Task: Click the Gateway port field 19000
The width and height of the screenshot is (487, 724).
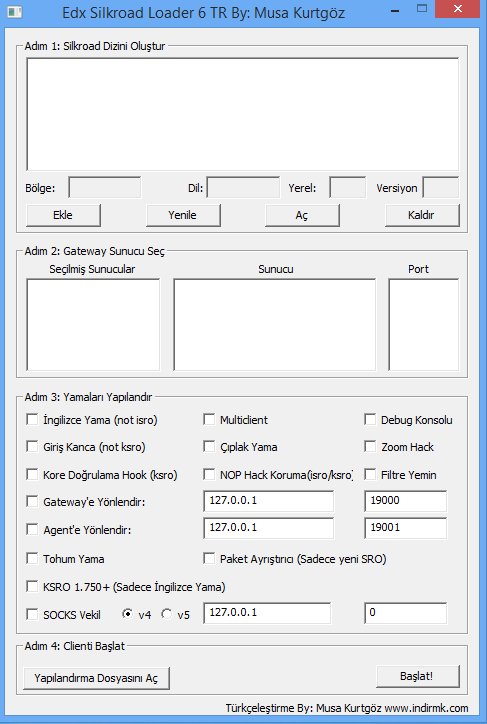Action: coord(405,501)
